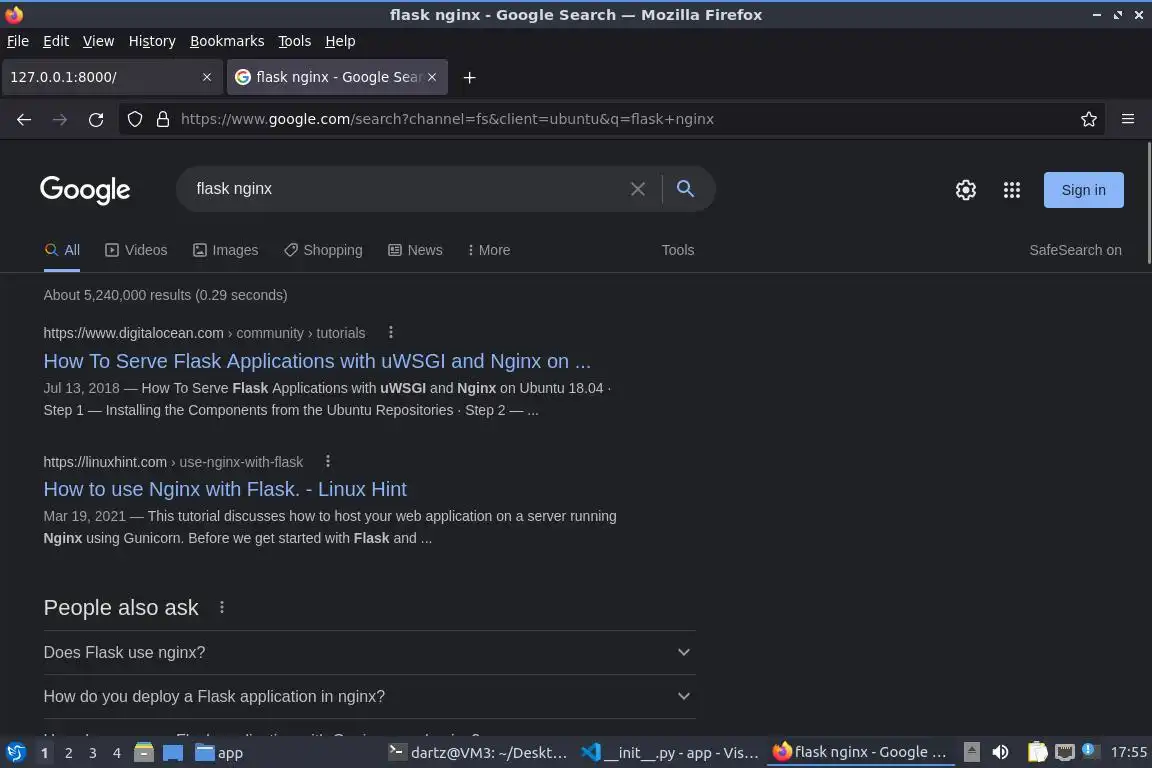Open a new browser tab

(x=469, y=77)
